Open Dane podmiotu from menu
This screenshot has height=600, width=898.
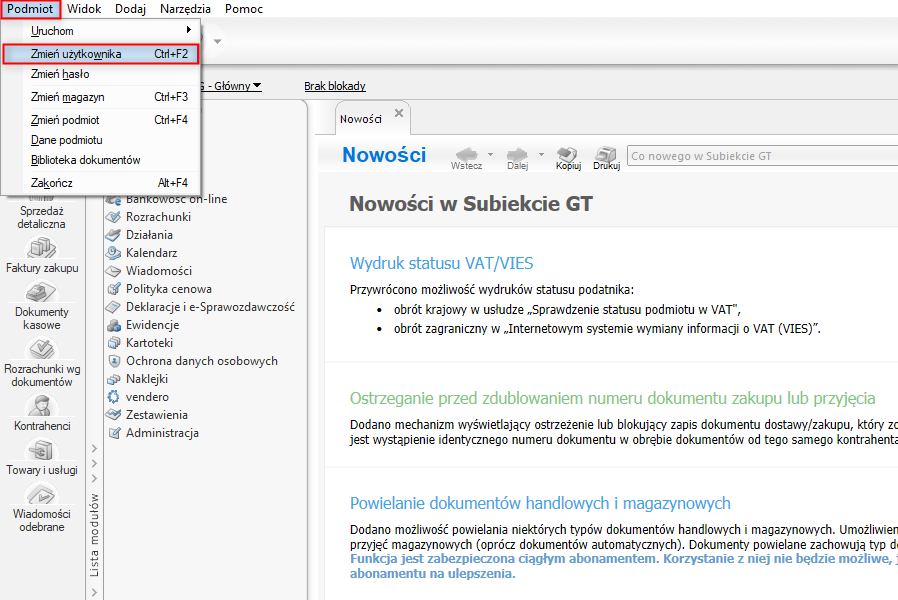click(101, 140)
